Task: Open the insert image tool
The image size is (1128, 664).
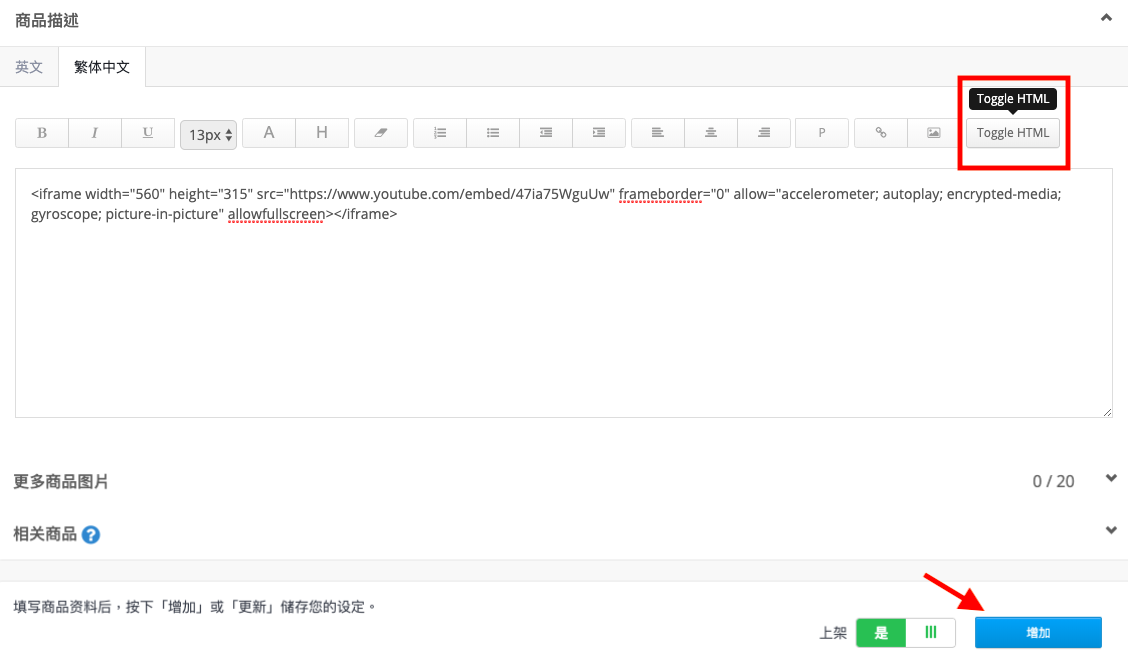Action: click(934, 133)
